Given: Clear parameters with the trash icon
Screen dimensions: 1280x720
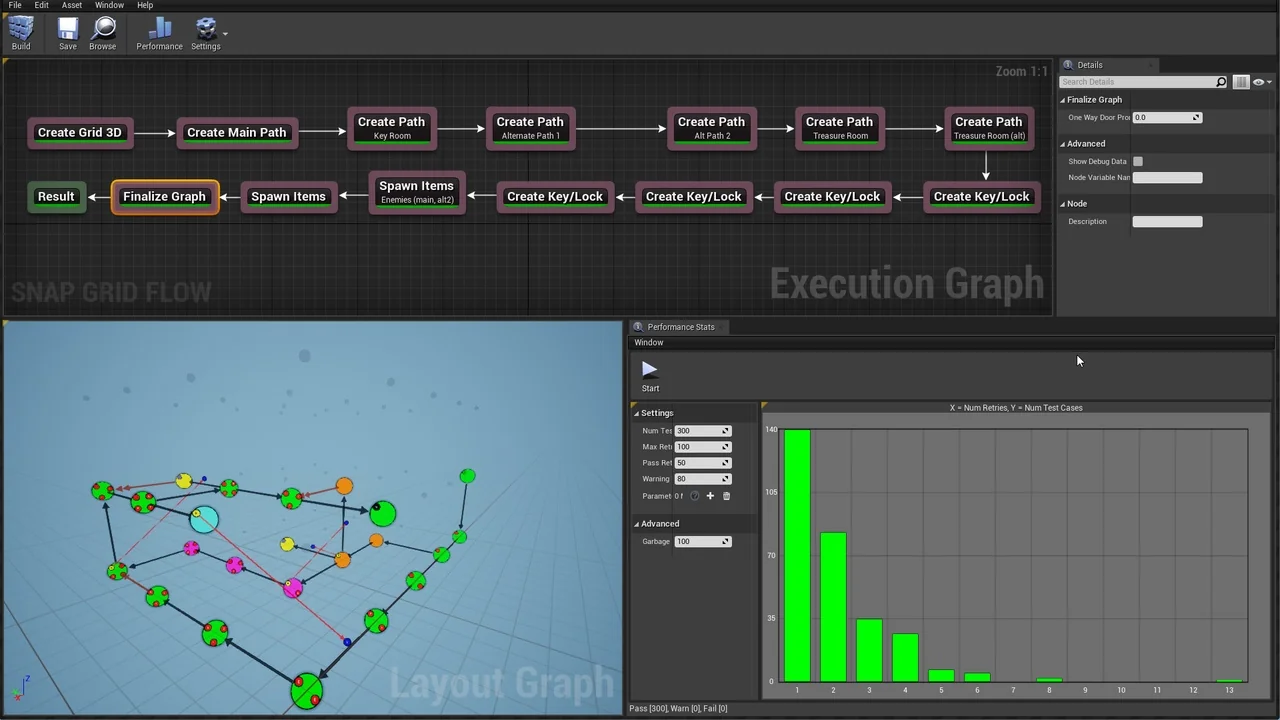Looking at the screenshot, I should click(x=726, y=496).
